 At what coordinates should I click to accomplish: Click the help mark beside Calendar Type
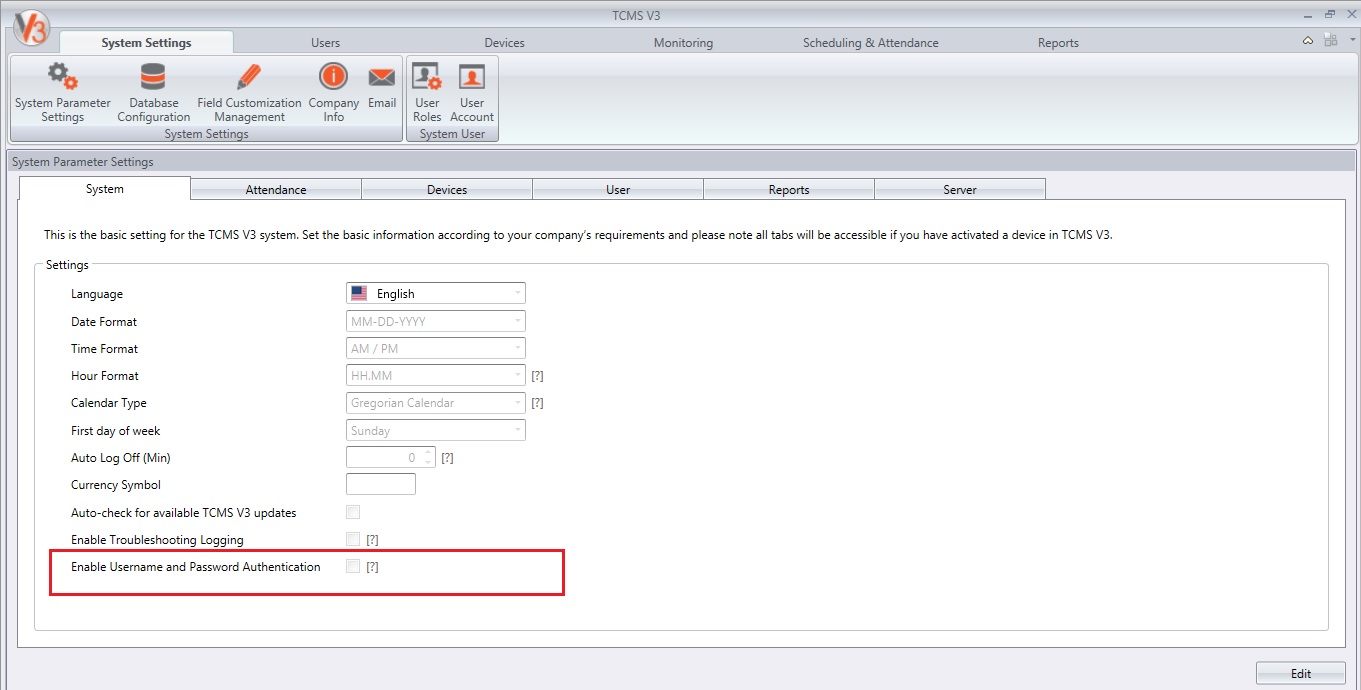tap(537, 403)
